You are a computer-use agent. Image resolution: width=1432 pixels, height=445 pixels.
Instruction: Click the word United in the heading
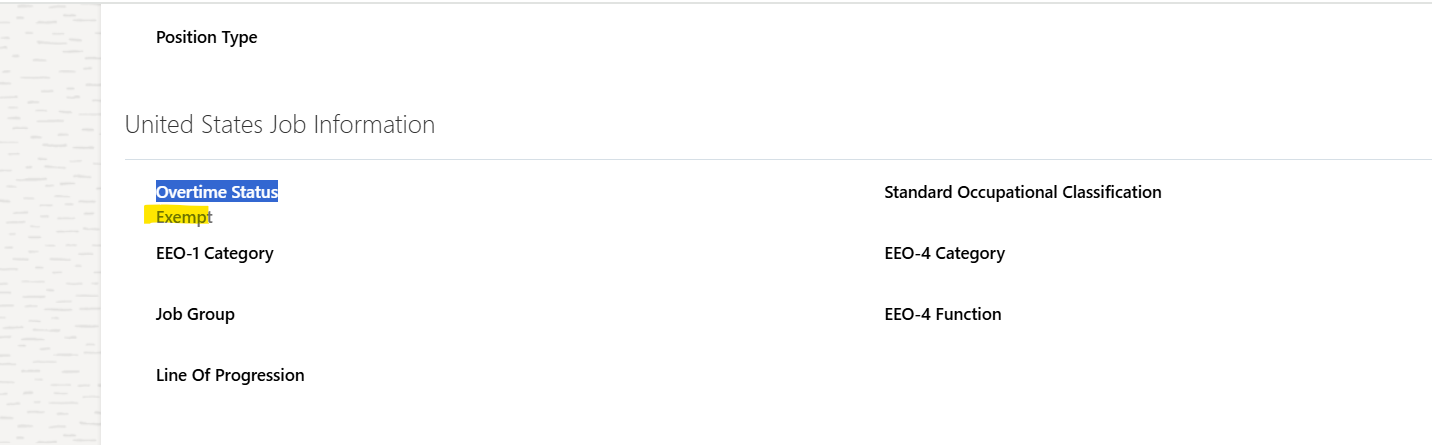pyautogui.click(x=158, y=125)
